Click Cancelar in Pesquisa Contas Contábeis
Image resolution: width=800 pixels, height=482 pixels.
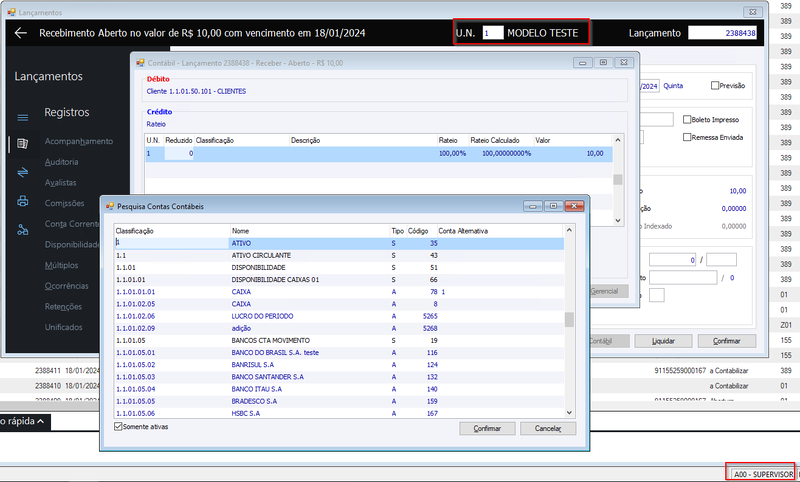(x=548, y=428)
